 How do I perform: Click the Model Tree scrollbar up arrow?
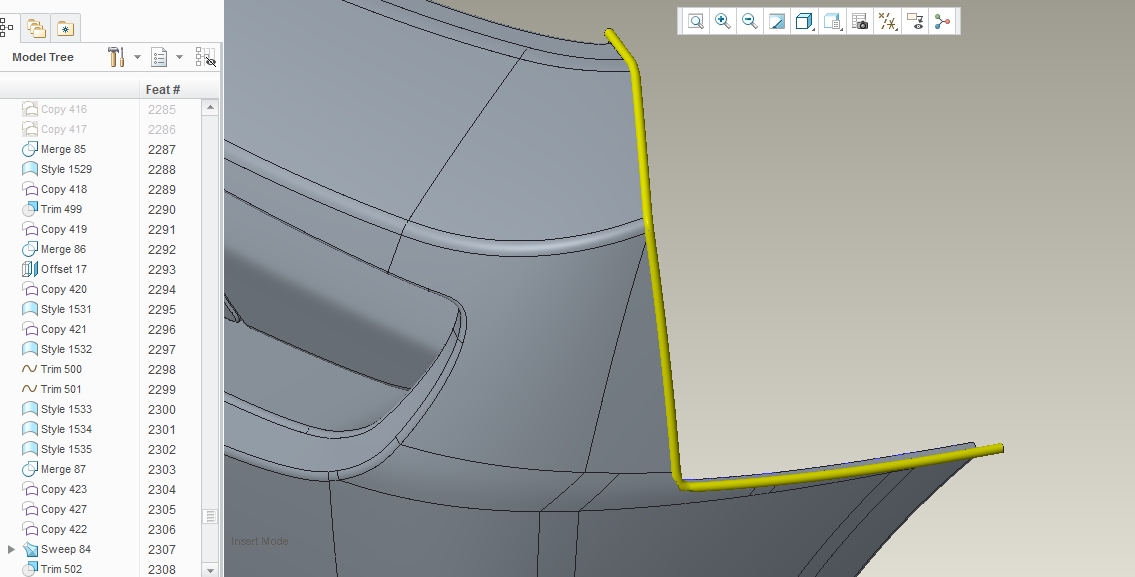pos(210,107)
